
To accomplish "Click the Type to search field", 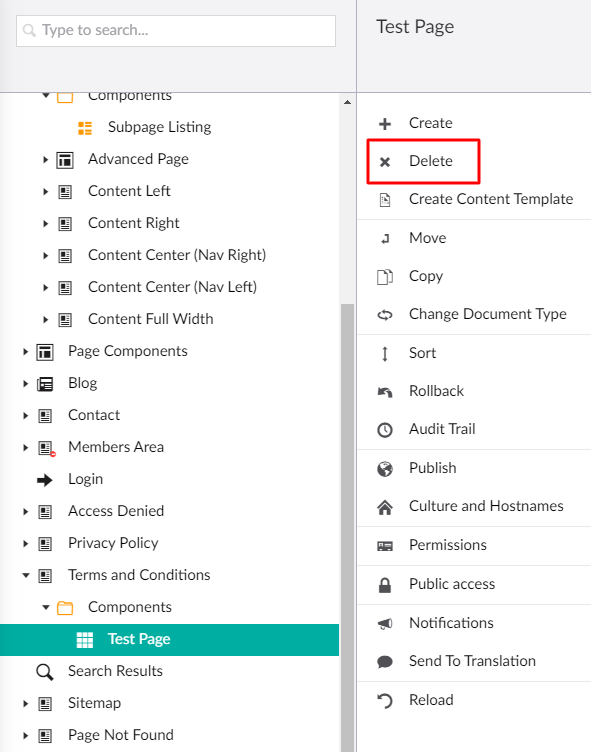I will click(176, 31).
